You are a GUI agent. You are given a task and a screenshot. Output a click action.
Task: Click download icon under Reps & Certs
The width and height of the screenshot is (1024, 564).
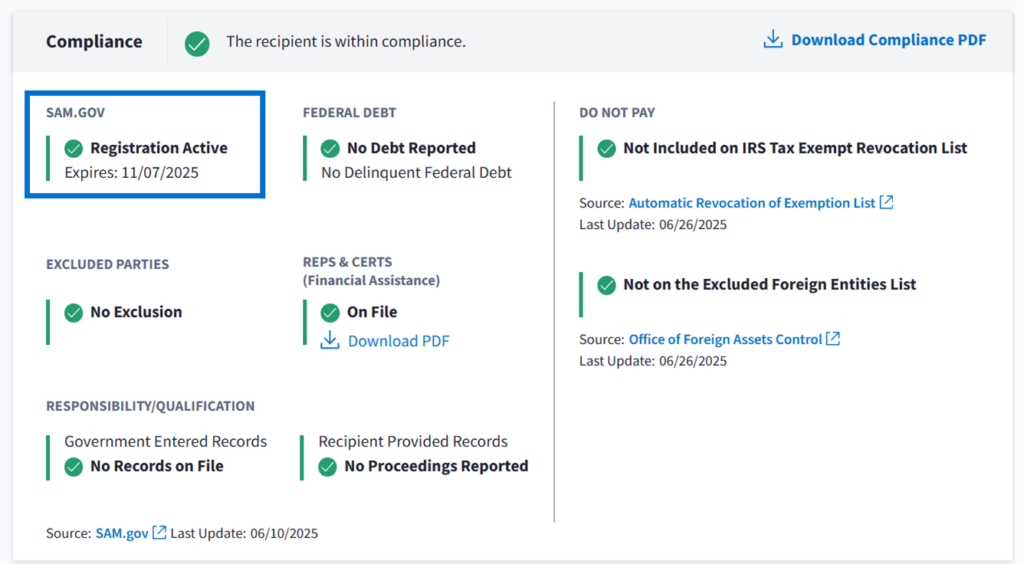[330, 341]
